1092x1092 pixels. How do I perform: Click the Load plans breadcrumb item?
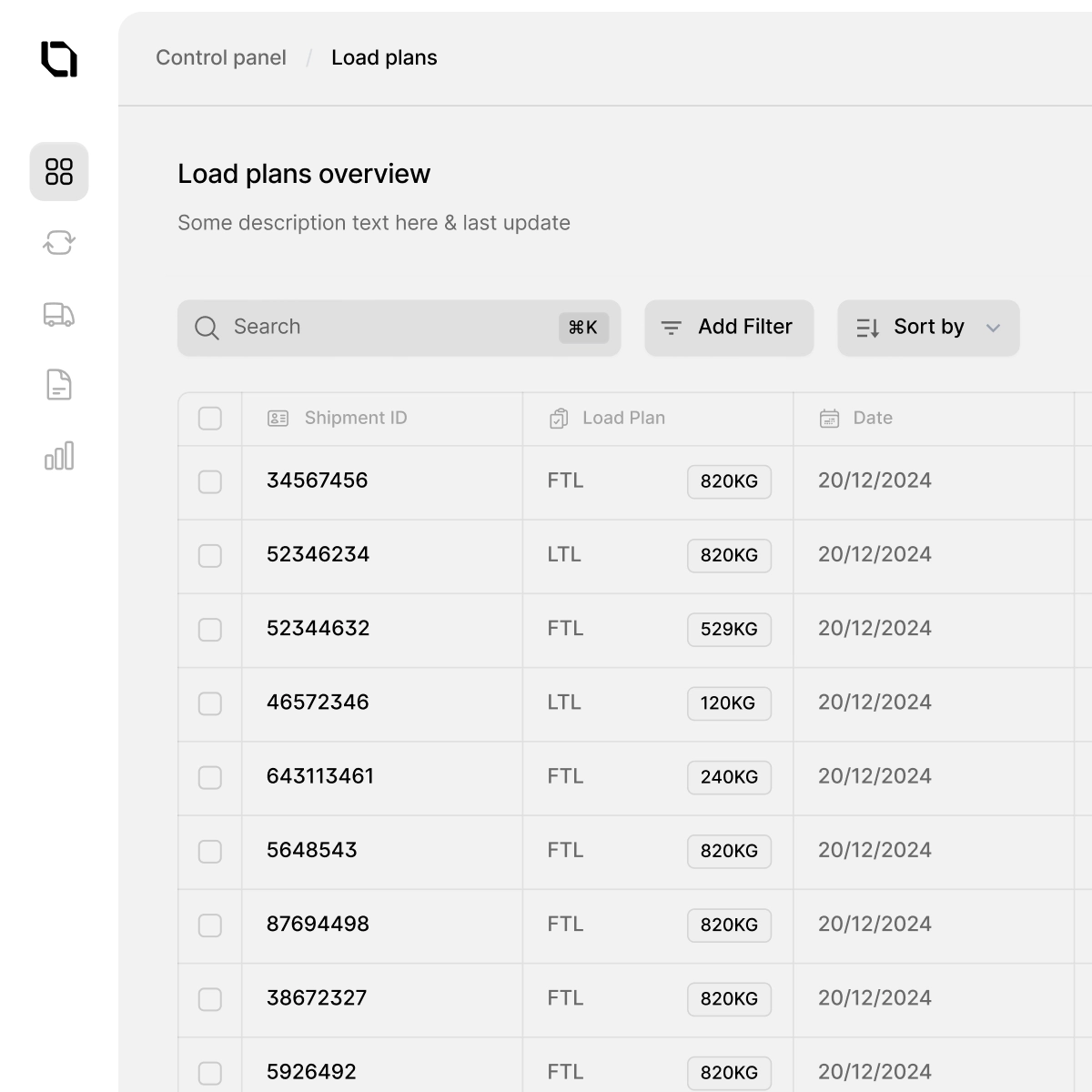384,57
